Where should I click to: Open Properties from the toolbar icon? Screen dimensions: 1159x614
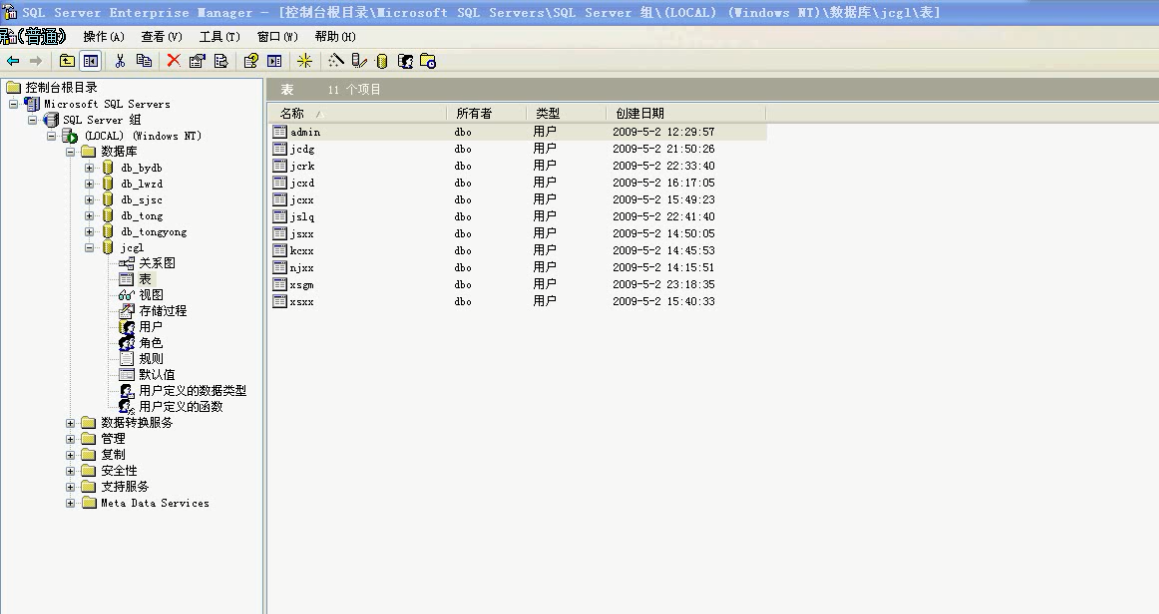(x=197, y=61)
